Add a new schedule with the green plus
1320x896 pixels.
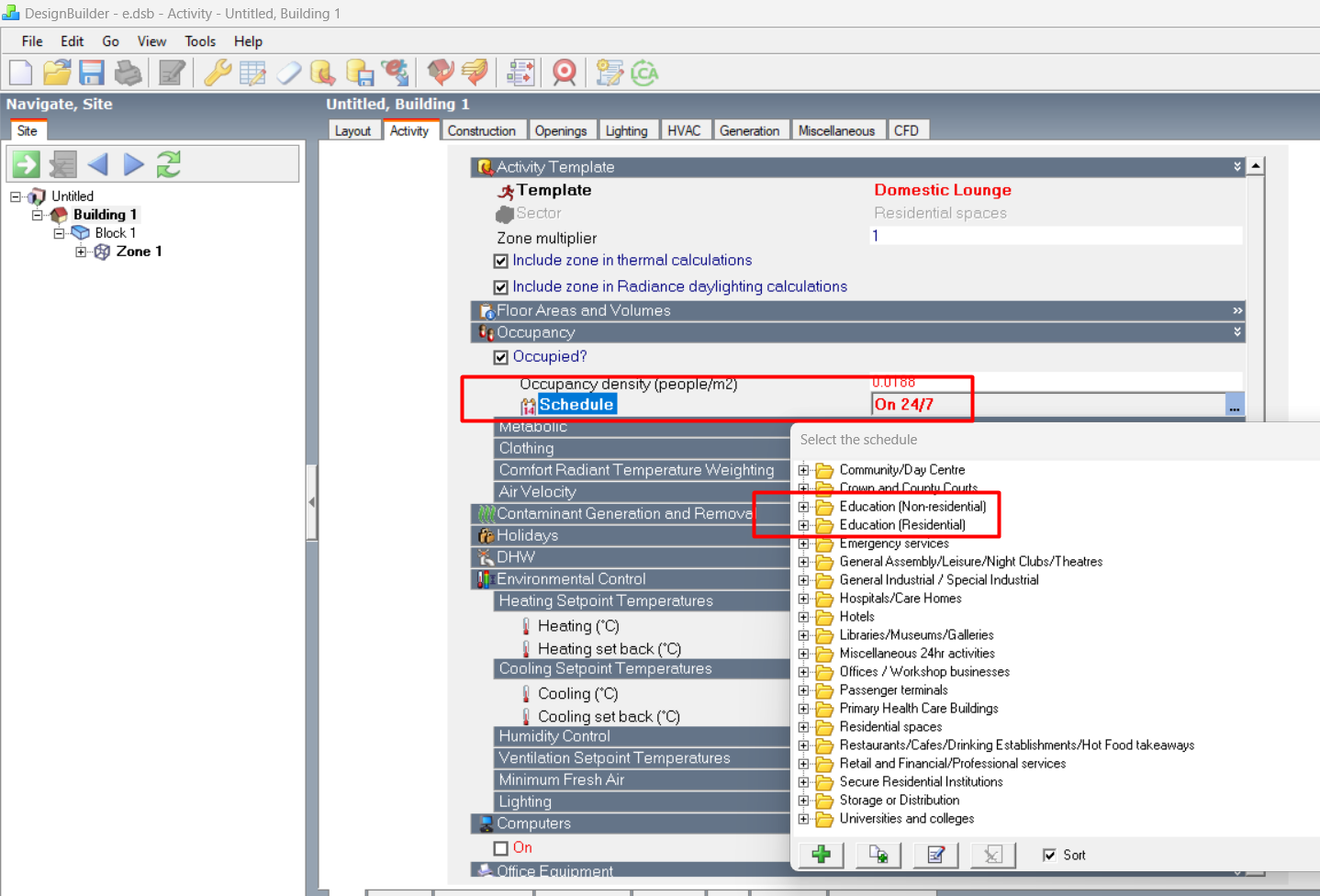[x=822, y=855]
